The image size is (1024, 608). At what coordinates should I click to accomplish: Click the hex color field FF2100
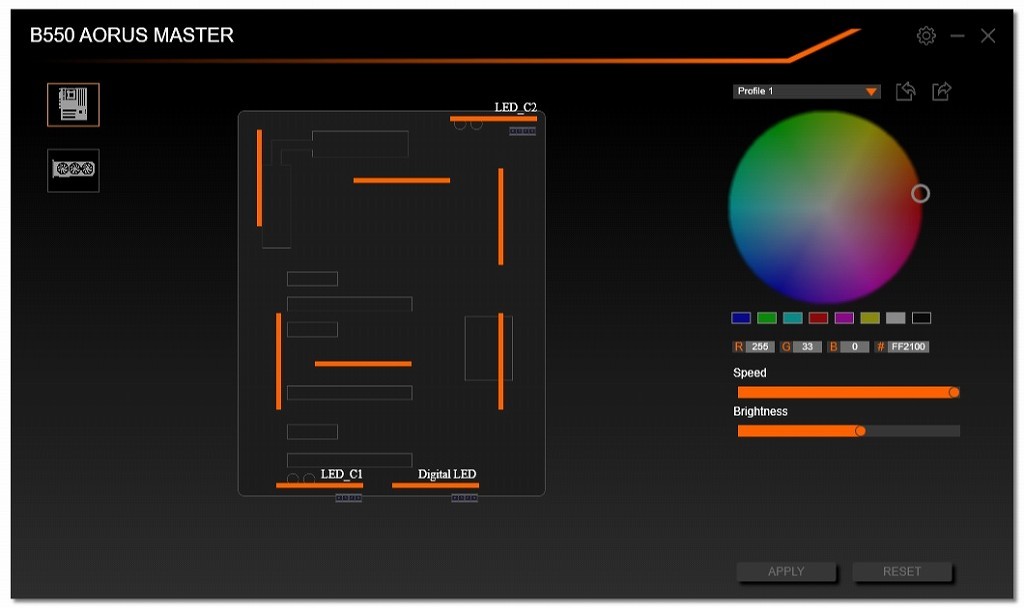908,347
